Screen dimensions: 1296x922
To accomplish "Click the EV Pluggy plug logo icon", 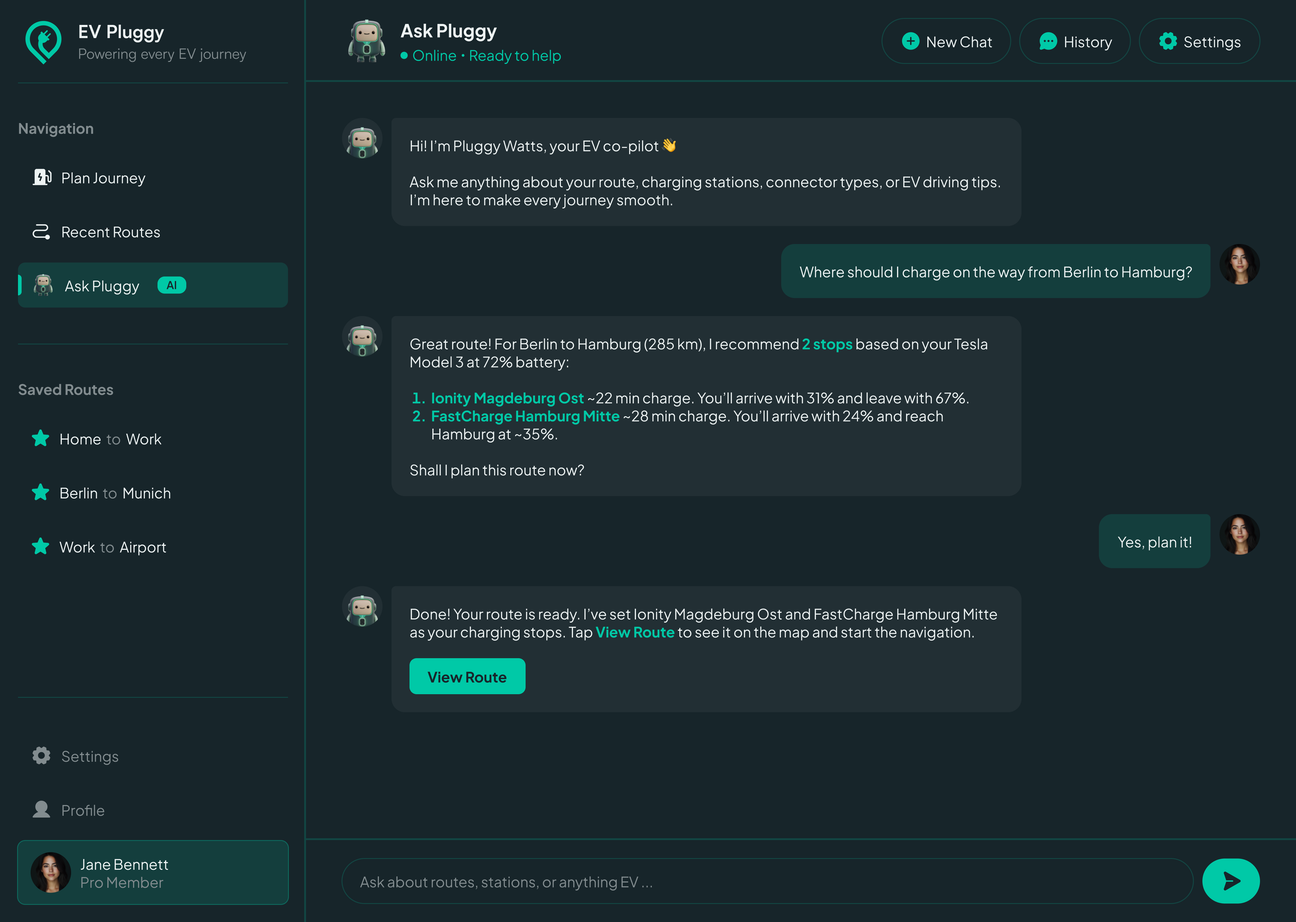I will pyautogui.click(x=43, y=43).
